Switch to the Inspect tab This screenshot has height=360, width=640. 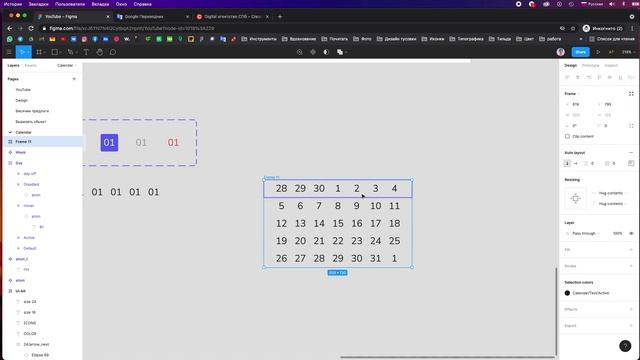coord(611,65)
